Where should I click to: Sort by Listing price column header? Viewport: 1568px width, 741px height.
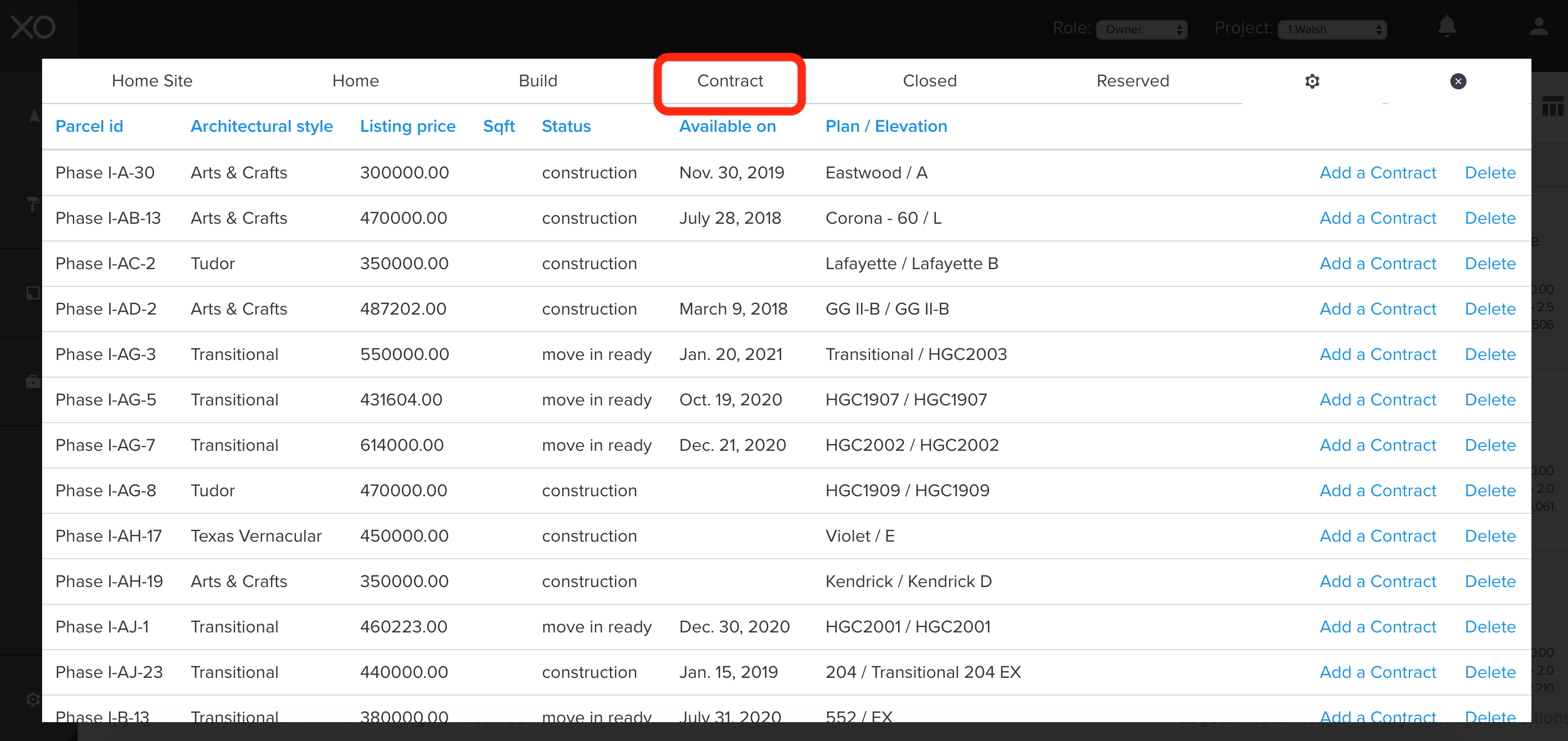pos(407,126)
